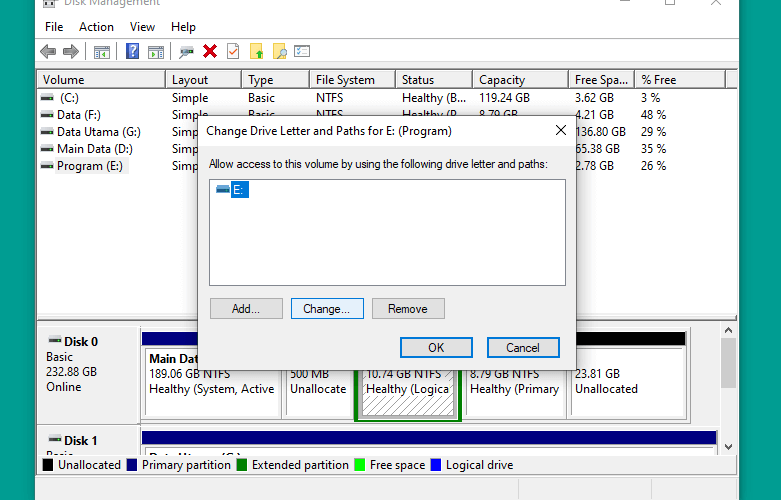Click the Show/Hide Console Tree icon
Viewport: 781px width, 500px height.
(102, 51)
